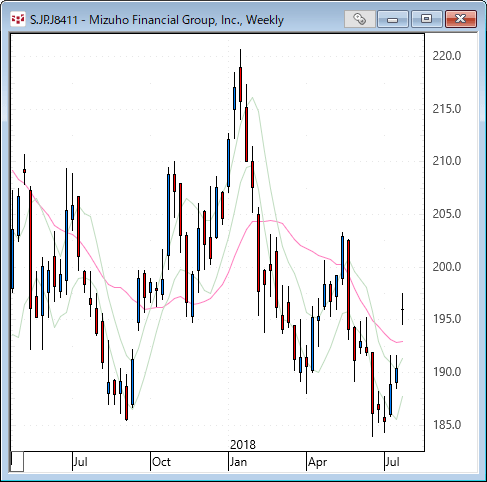Click the 215.0 price scale label
The height and width of the screenshot is (482, 487).
click(x=447, y=109)
